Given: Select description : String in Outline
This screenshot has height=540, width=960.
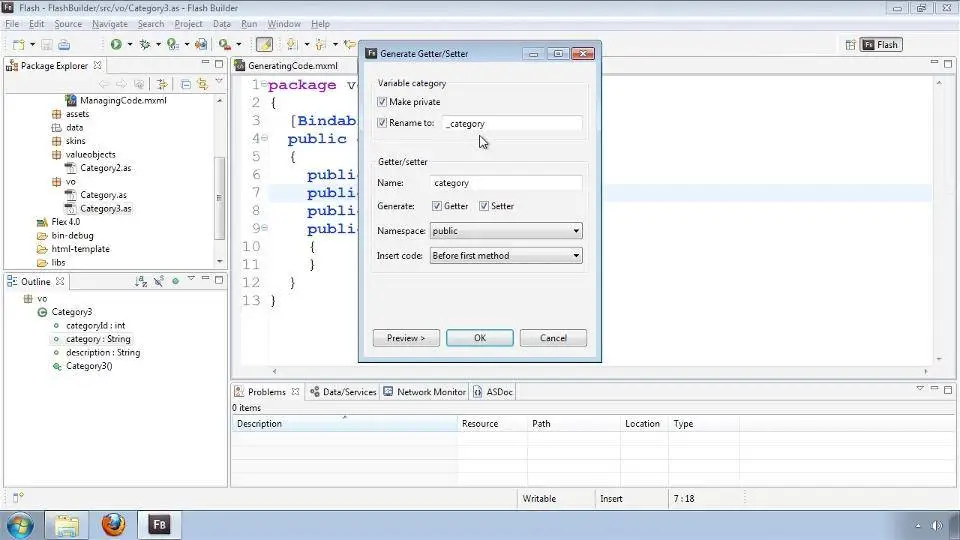Looking at the screenshot, I should click(103, 353).
